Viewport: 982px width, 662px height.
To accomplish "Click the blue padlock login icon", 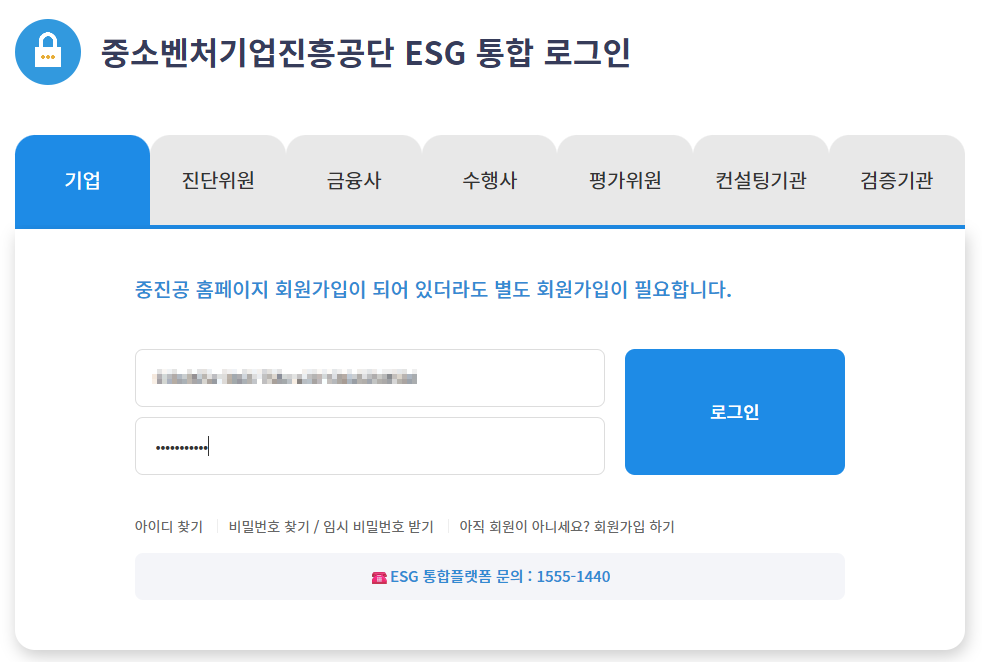I will tap(48, 52).
